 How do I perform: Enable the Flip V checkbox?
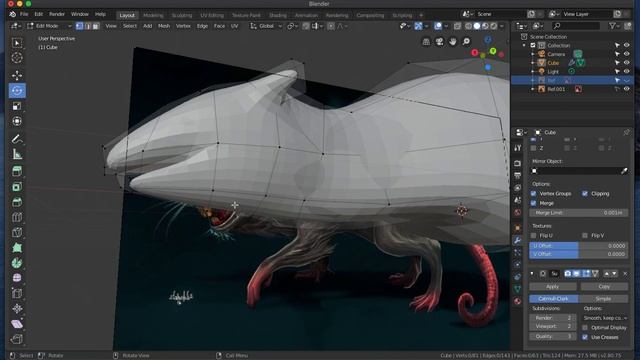tap(585, 236)
